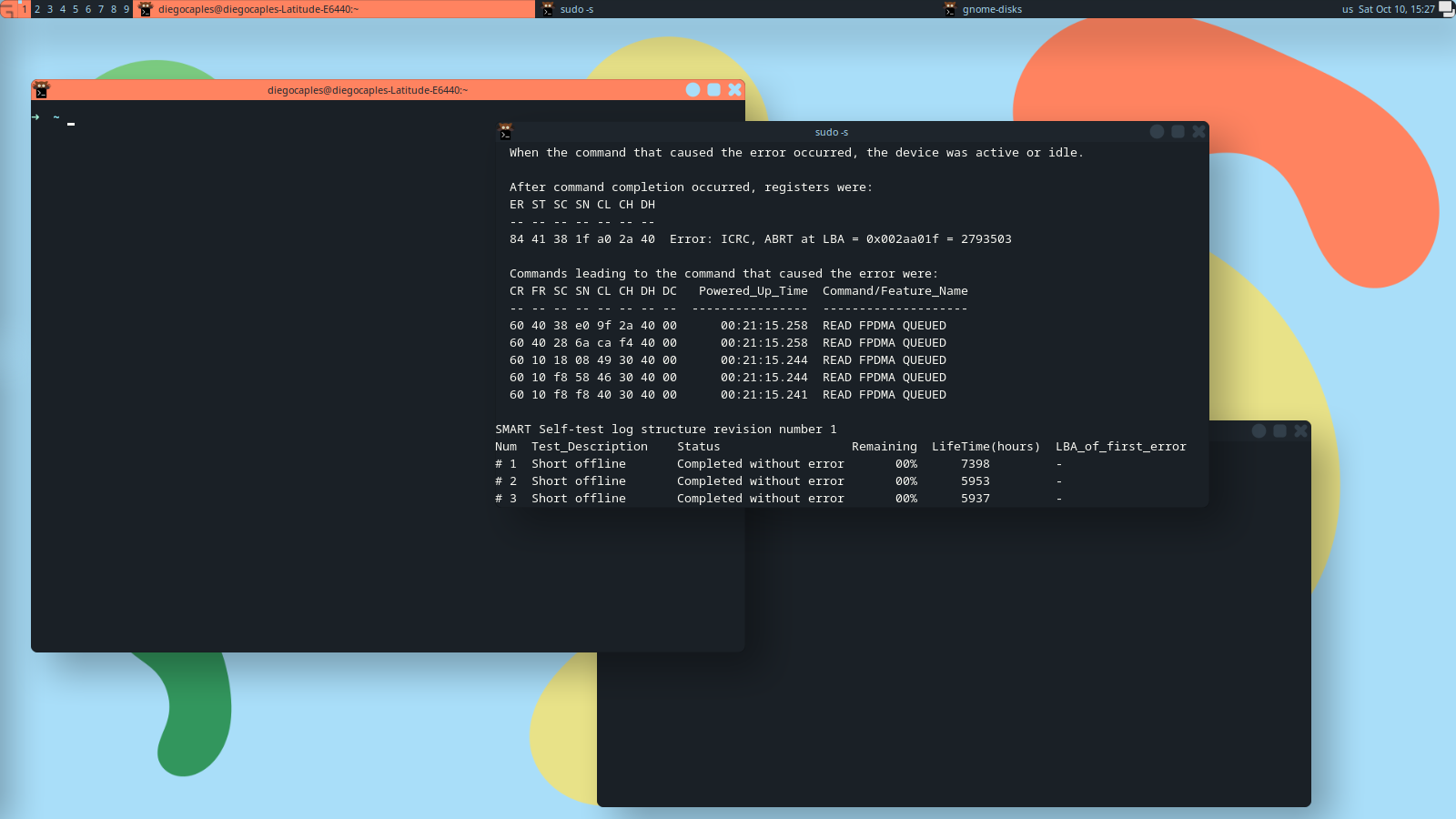Minimize the background window behind sudo -s

[1259, 431]
